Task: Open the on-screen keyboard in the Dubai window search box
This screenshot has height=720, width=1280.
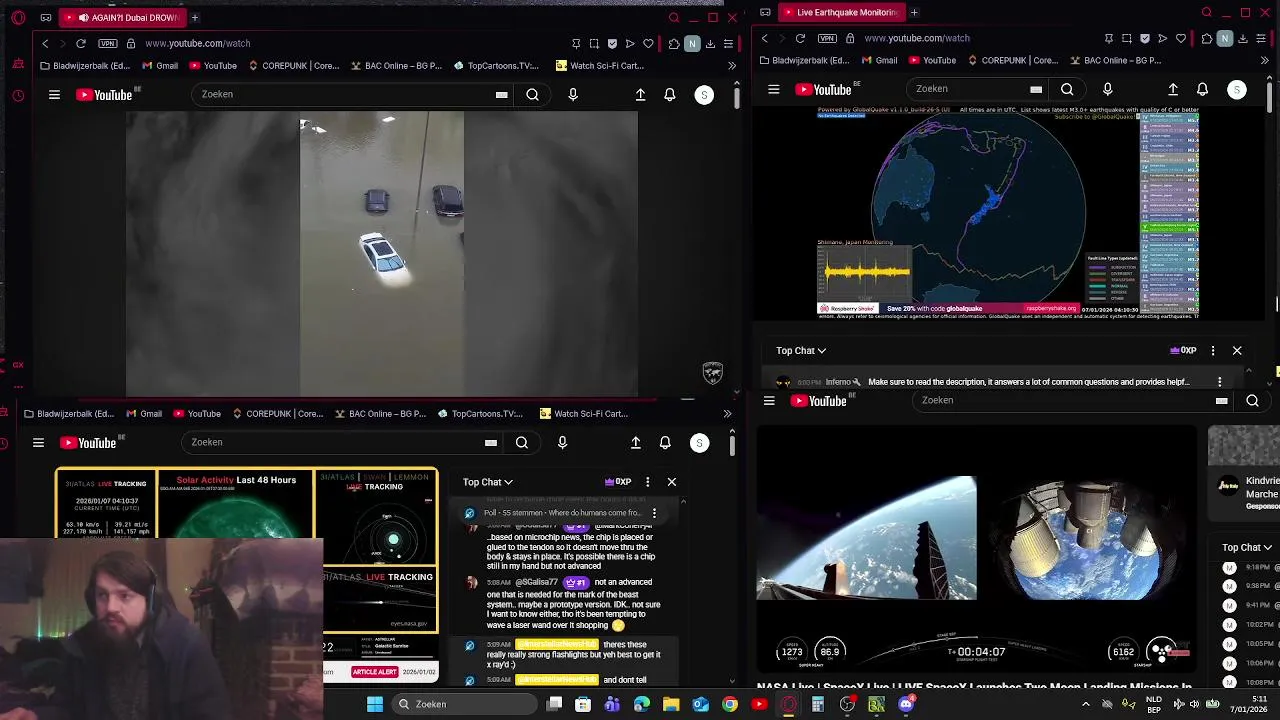Action: pos(501,95)
